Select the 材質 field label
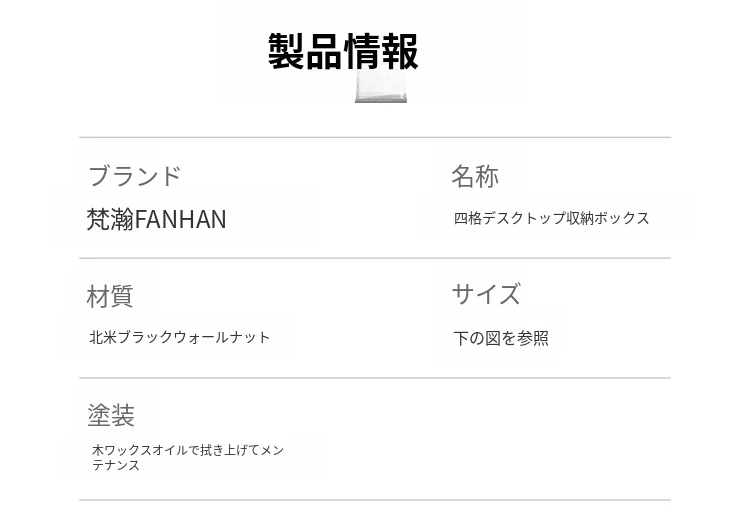This screenshot has height=522, width=750. (x=110, y=296)
